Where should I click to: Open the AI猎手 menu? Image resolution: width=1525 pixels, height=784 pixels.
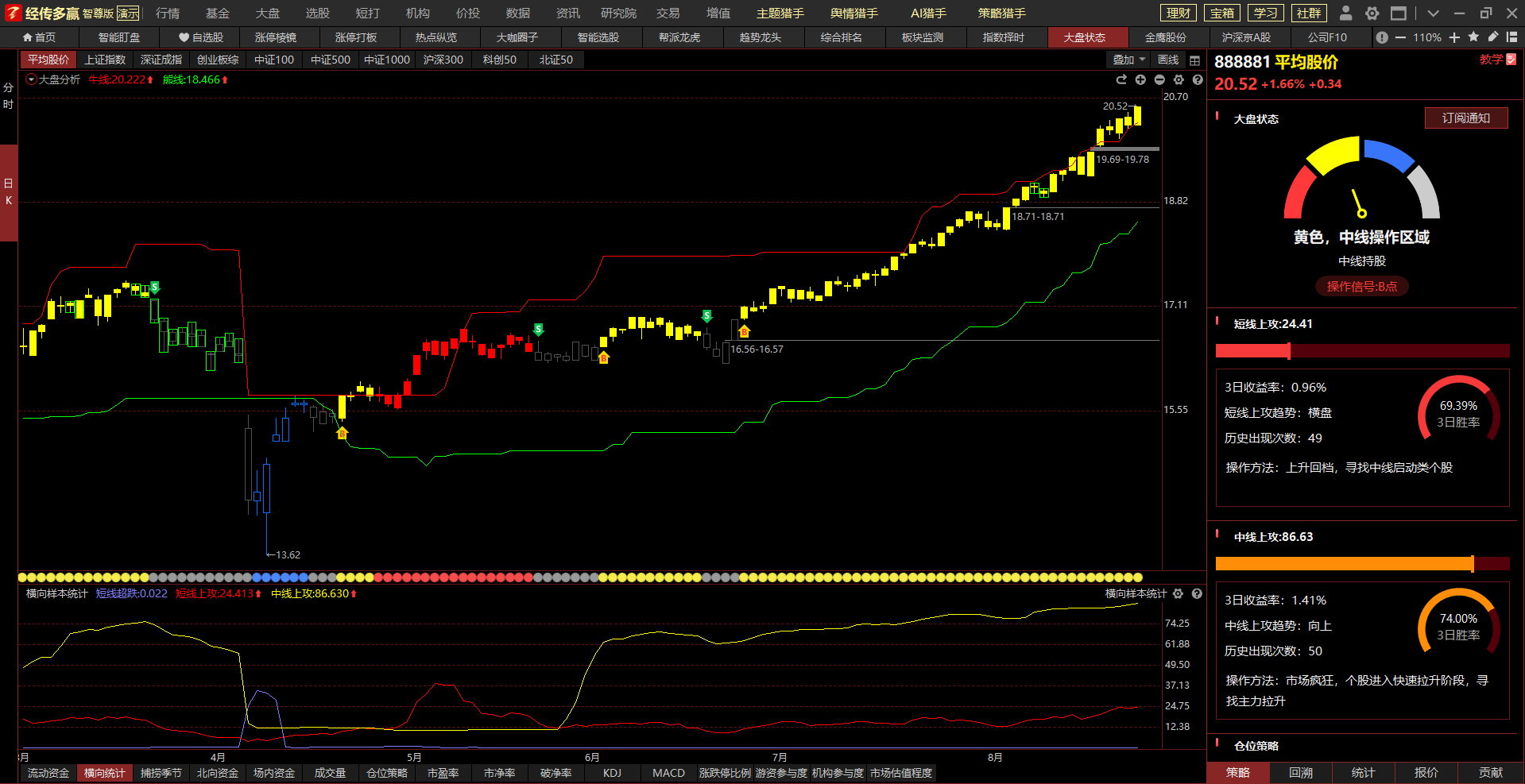(x=928, y=14)
